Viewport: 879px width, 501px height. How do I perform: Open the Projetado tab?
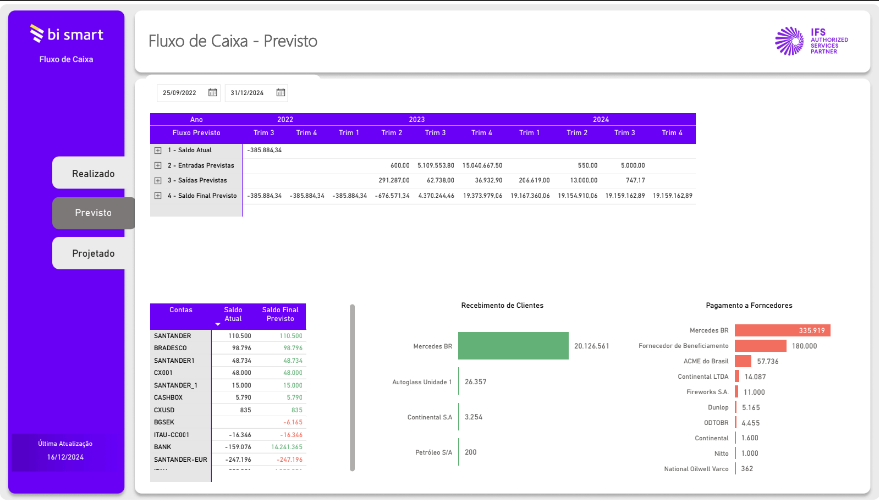pyautogui.click(x=93, y=253)
